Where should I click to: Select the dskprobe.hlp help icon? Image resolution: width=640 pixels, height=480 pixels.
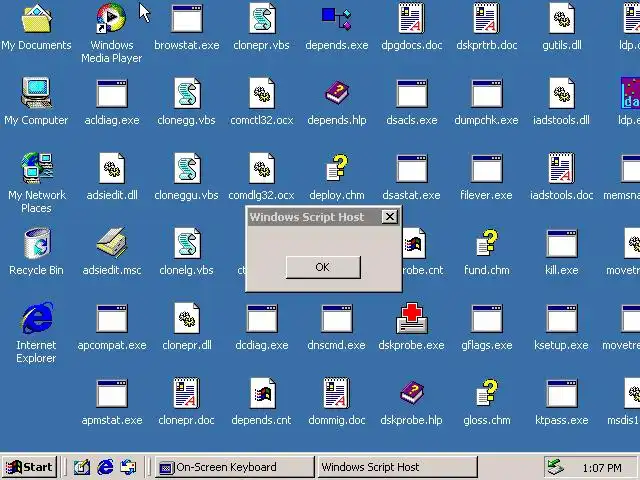click(412, 393)
